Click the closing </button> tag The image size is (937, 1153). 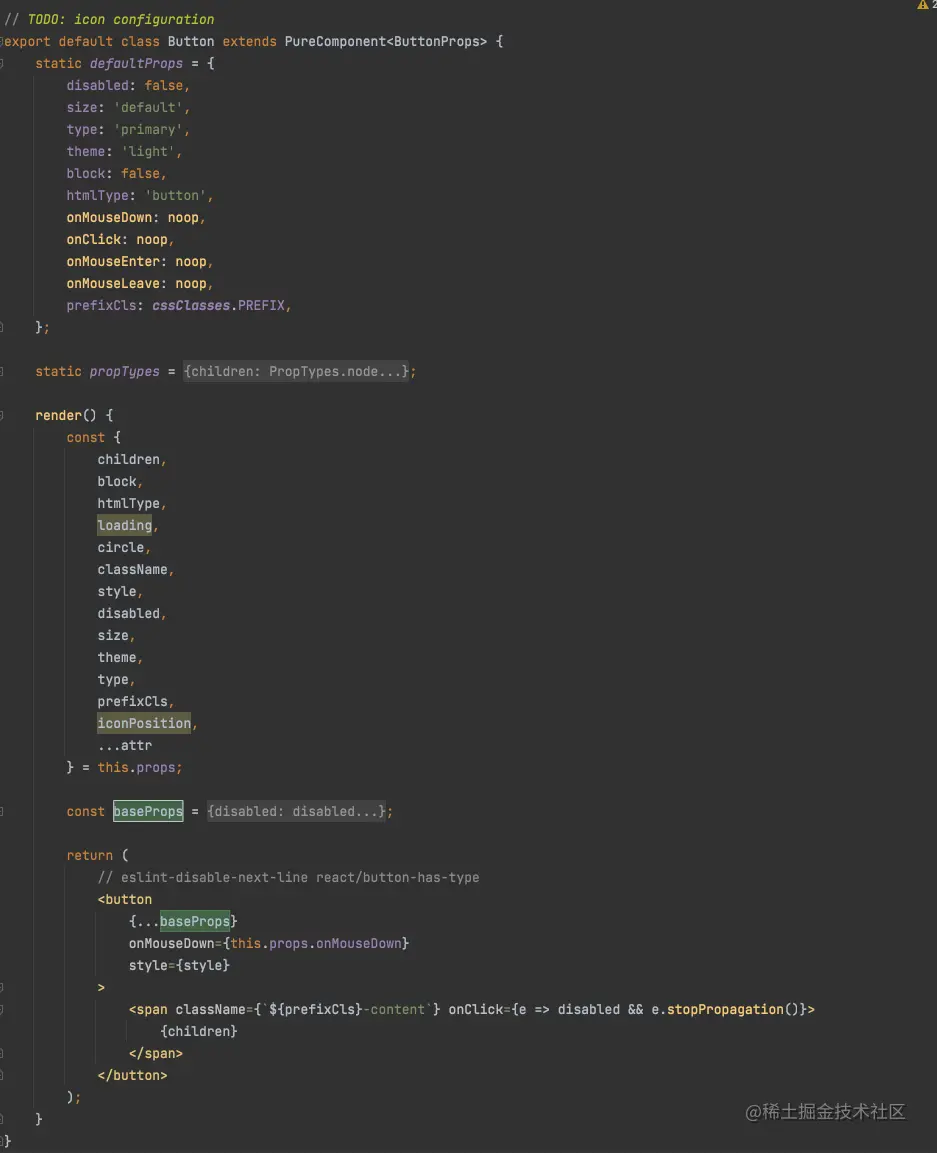coord(132,1075)
